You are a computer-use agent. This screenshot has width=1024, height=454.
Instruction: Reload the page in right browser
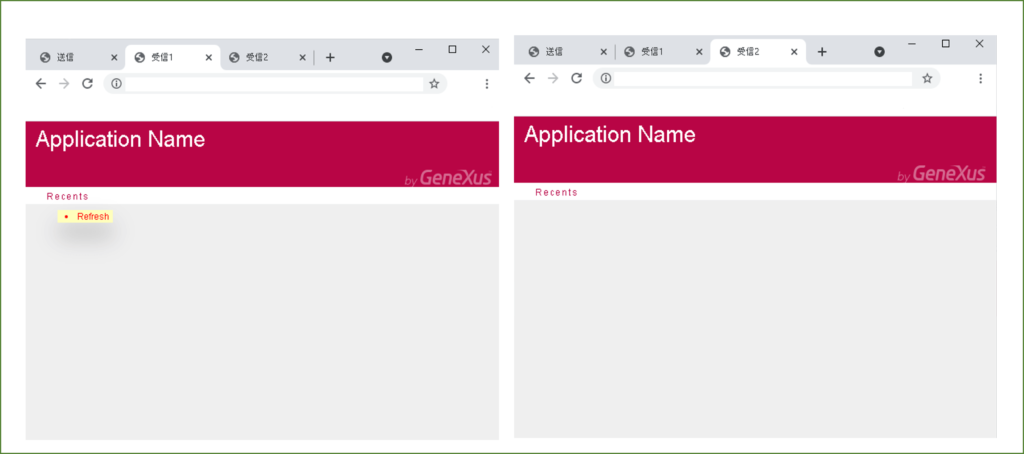[577, 78]
